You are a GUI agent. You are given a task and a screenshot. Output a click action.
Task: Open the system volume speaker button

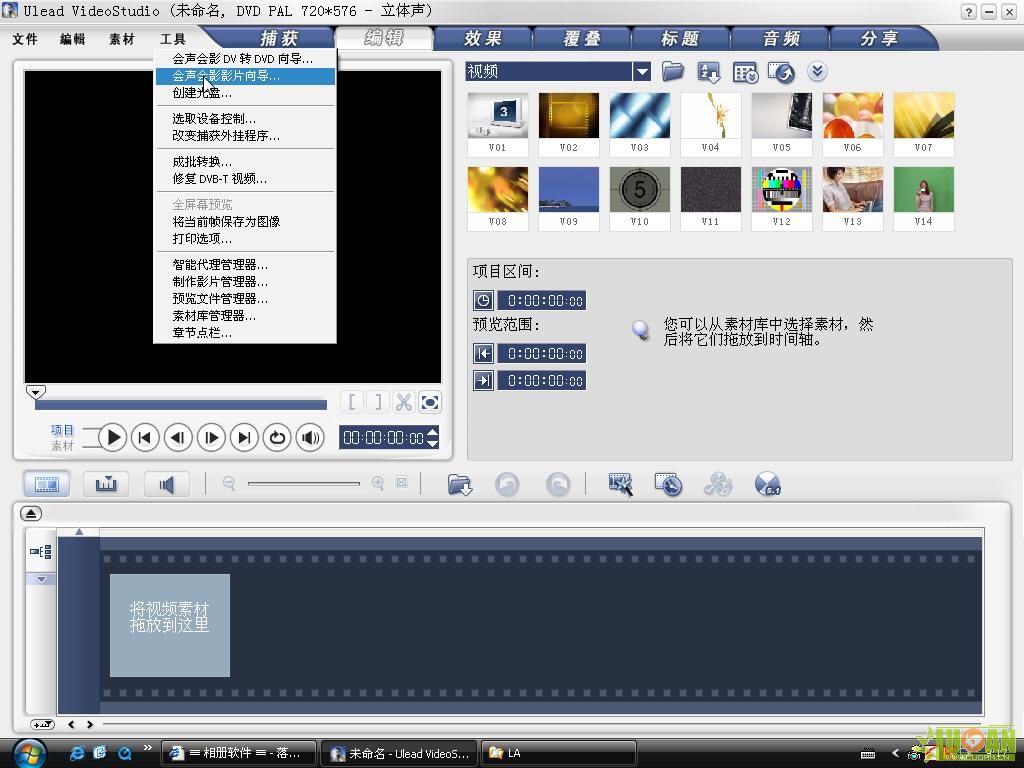[x=310, y=438]
